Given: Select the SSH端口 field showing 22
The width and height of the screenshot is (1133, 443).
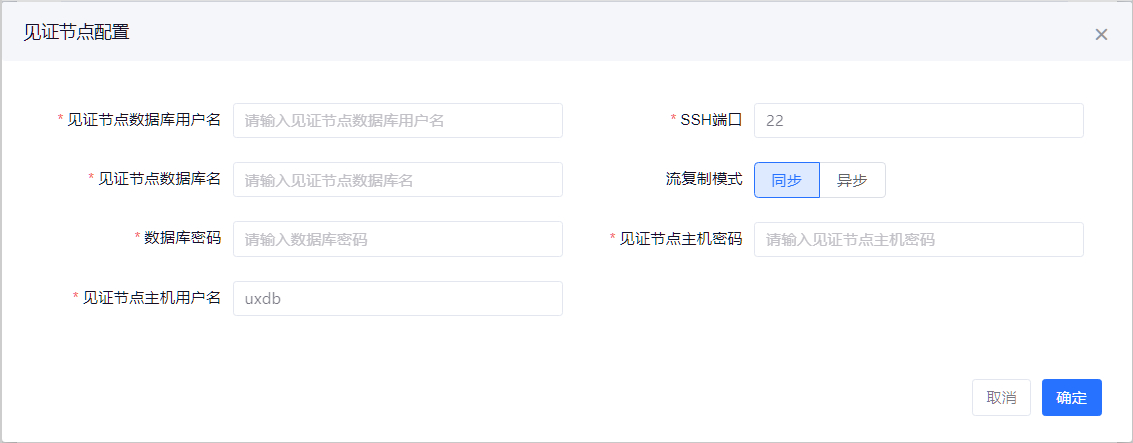Looking at the screenshot, I should pyautogui.click(x=918, y=120).
